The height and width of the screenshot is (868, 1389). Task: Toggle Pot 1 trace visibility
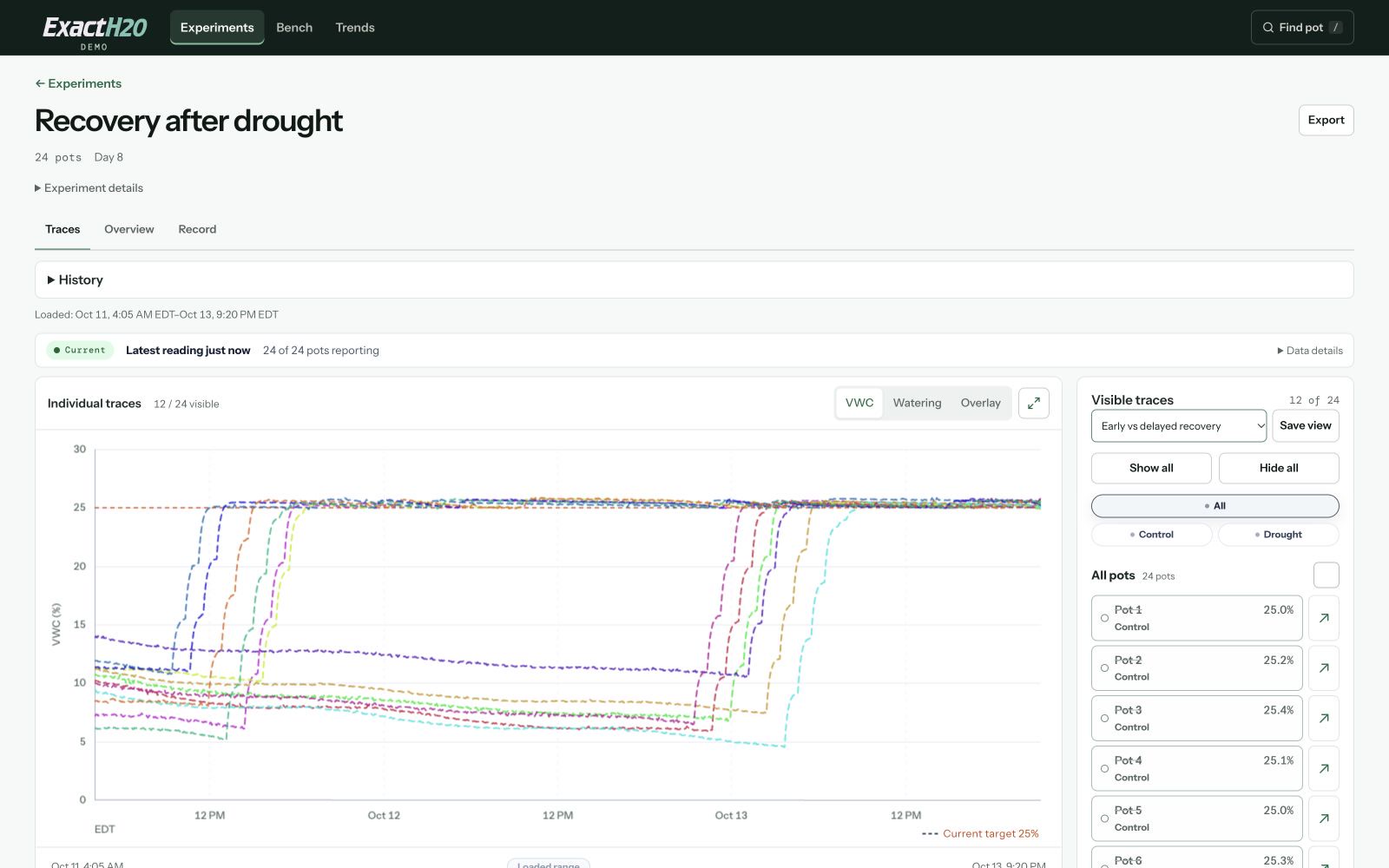coord(1197,618)
